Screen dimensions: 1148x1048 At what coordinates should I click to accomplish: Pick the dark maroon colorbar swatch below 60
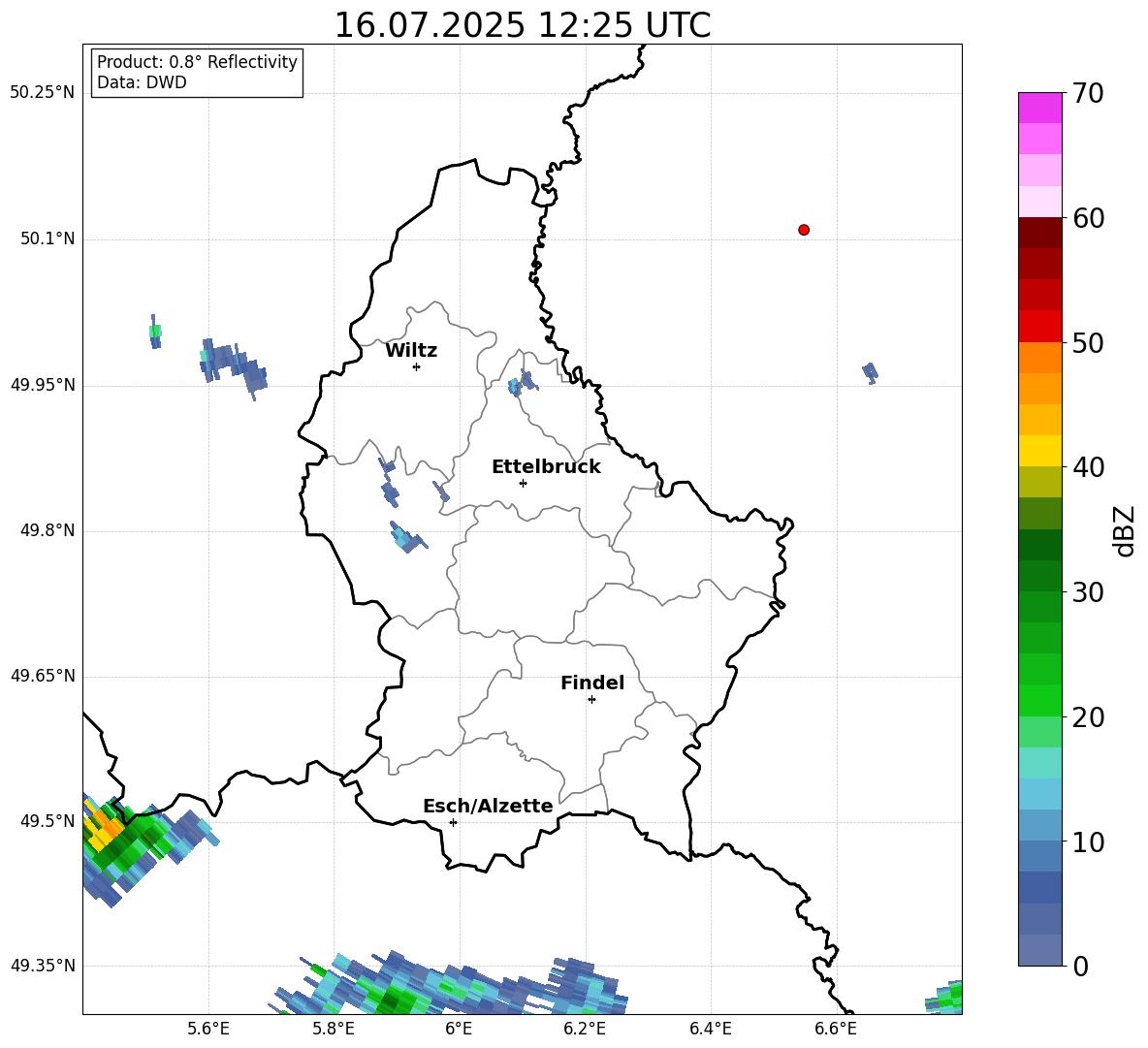(1039, 233)
